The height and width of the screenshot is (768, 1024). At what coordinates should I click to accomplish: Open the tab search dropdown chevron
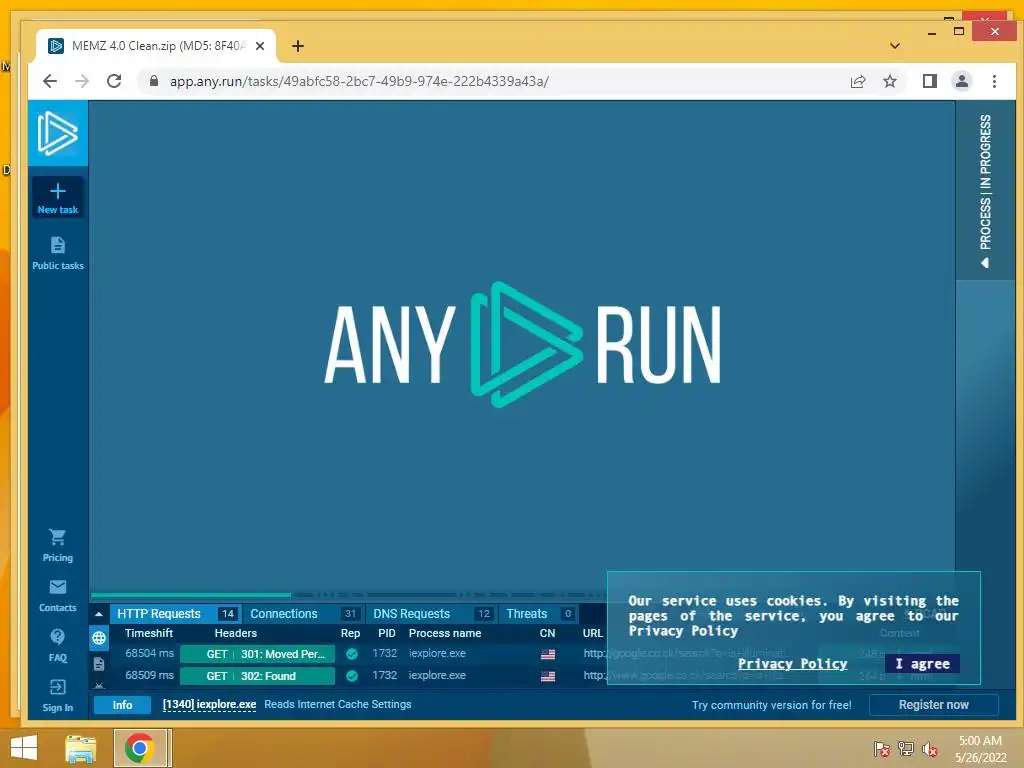pyautogui.click(x=895, y=46)
